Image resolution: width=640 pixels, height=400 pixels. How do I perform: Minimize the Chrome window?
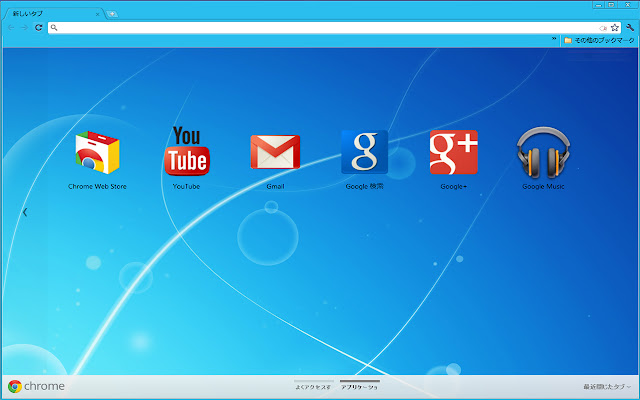[598, 5]
